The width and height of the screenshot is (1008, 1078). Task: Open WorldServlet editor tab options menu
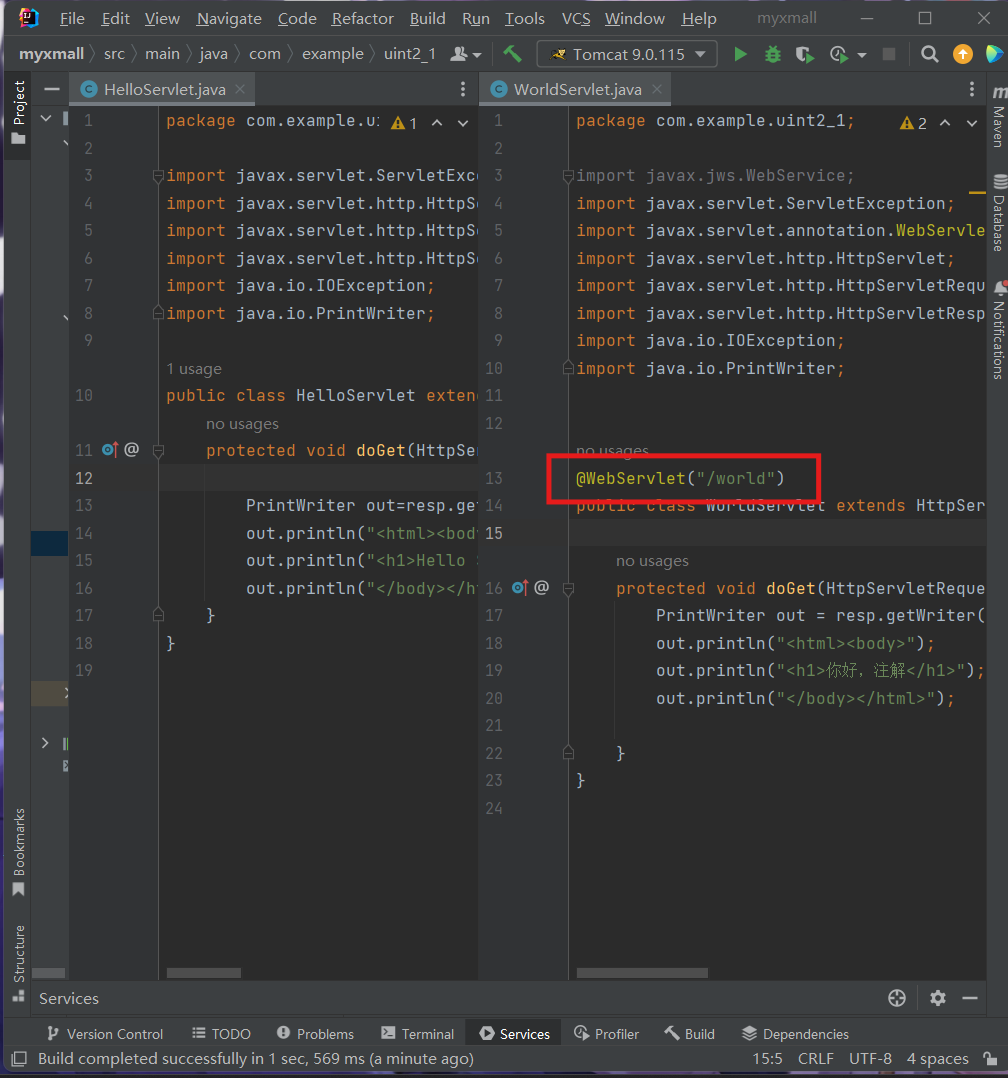[972, 89]
